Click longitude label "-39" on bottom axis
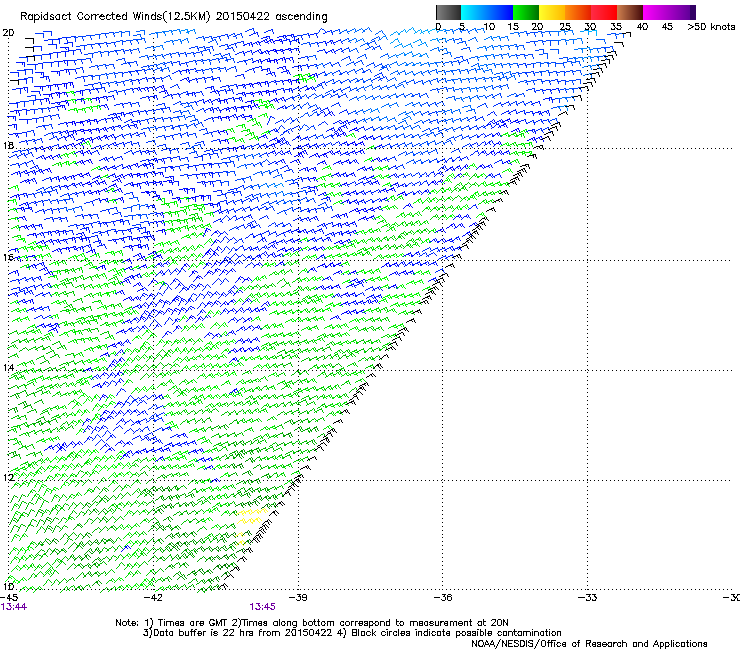Screen dimensions: 740x650 (x=298, y=598)
